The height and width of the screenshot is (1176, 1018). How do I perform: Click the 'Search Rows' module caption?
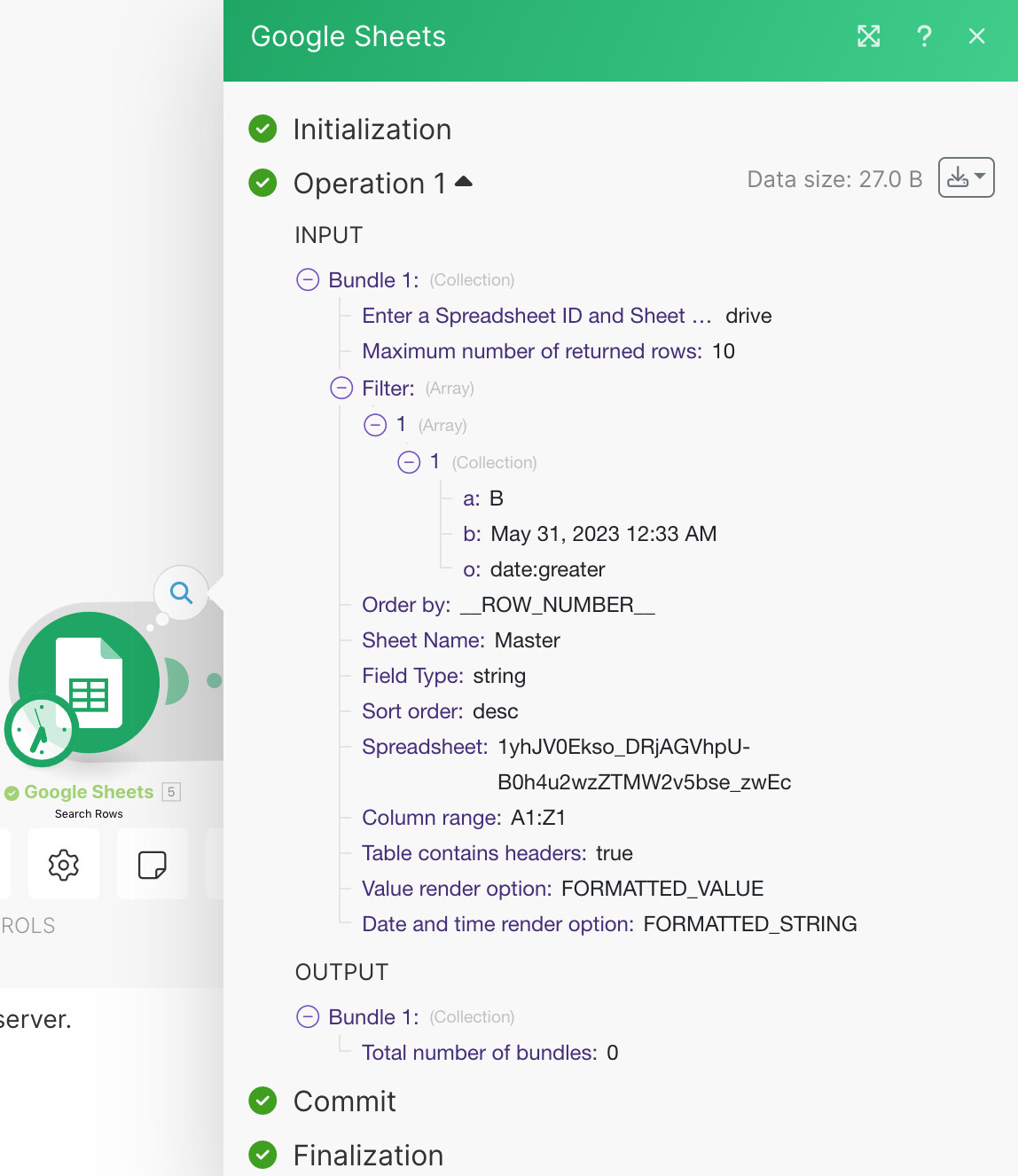pyautogui.click(x=89, y=814)
